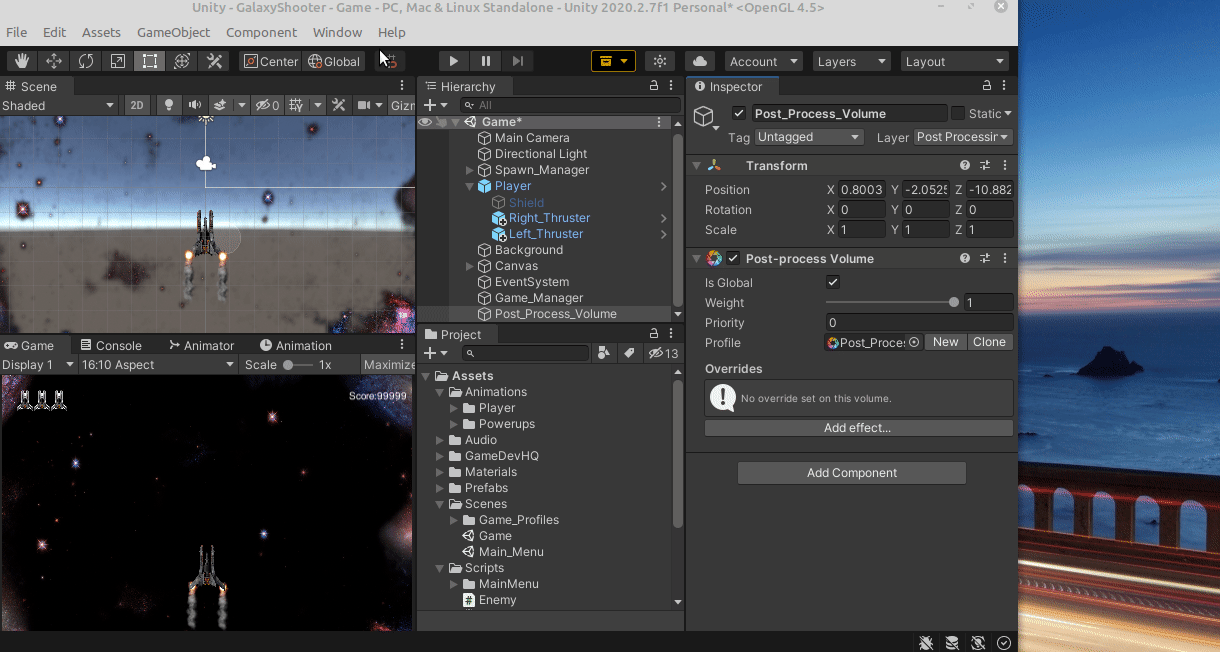The image size is (1220, 652).
Task: Select the Rect tool
Action: (x=150, y=61)
